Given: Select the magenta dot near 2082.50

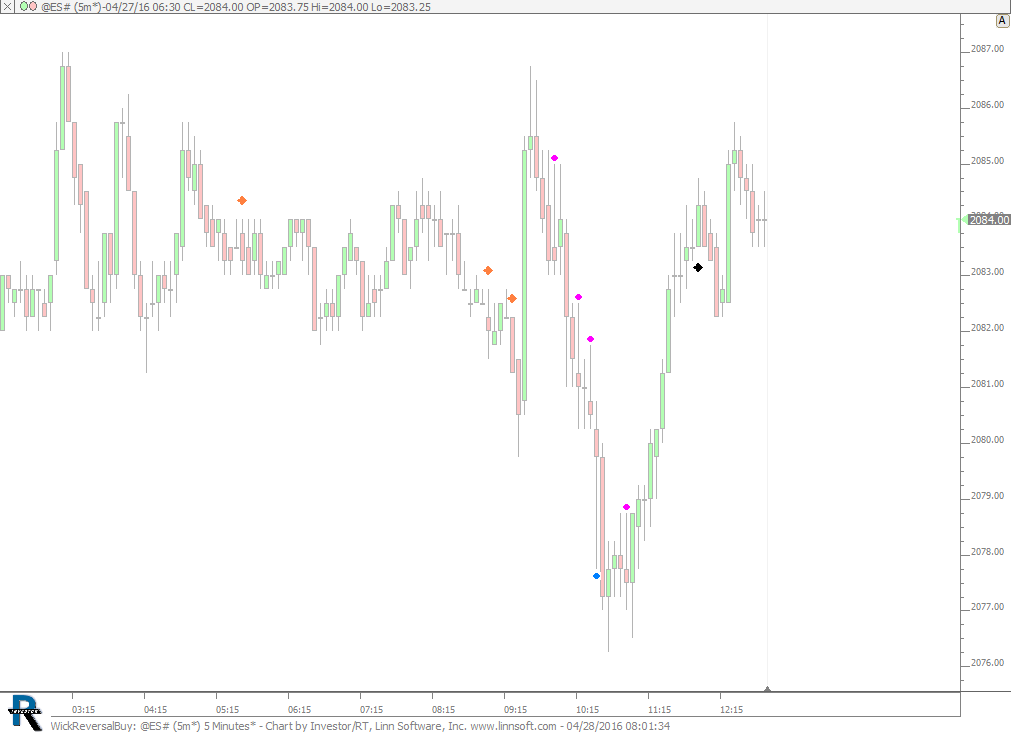Looking at the screenshot, I should 578,297.
